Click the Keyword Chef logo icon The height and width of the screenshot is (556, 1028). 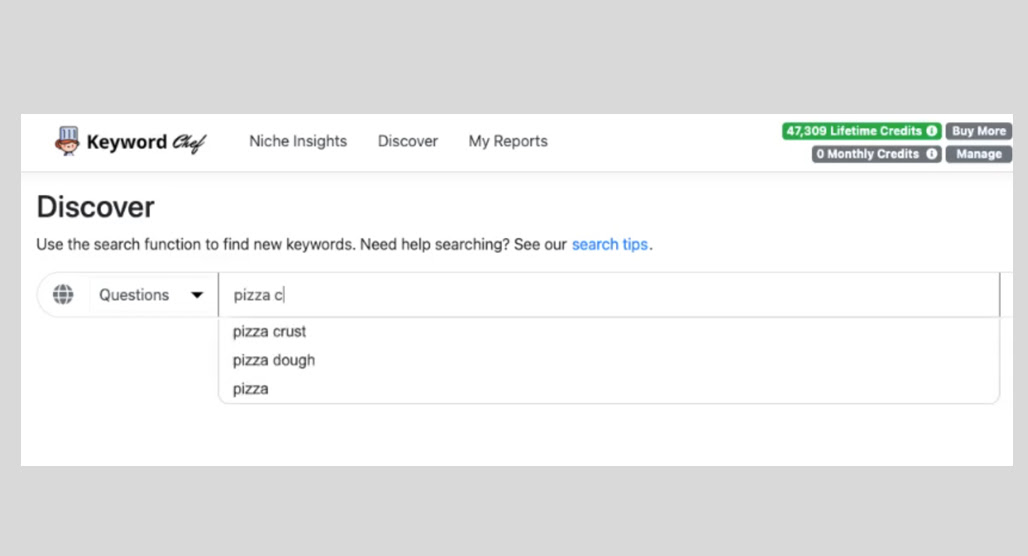pos(67,141)
